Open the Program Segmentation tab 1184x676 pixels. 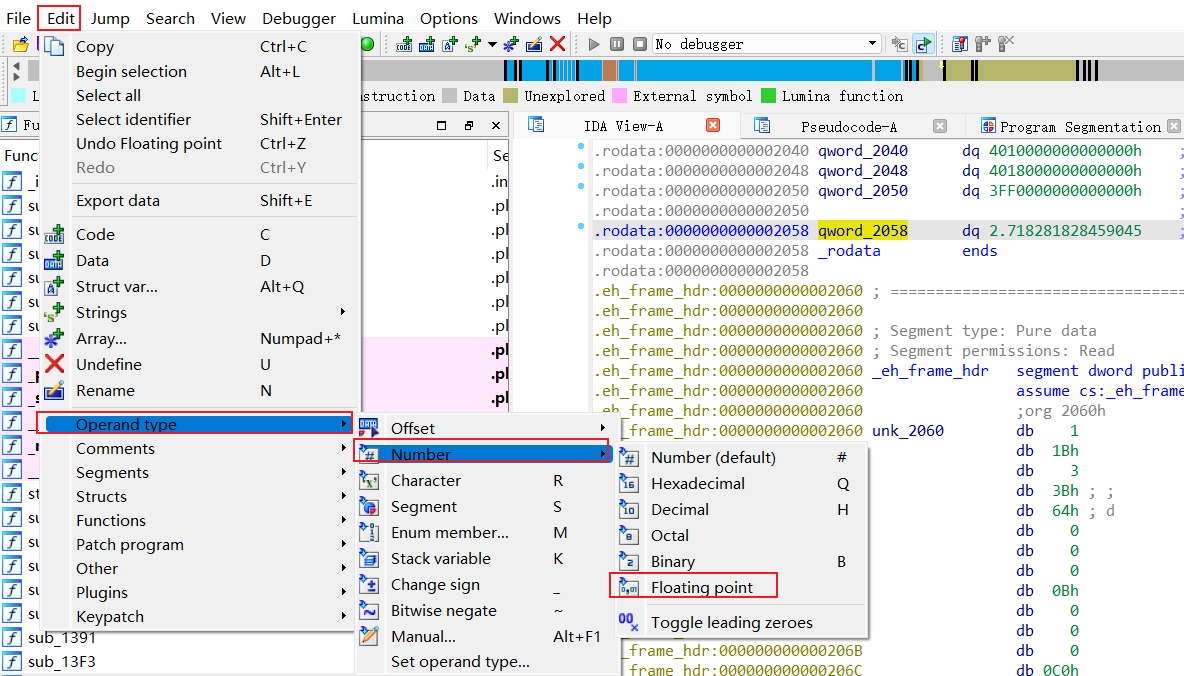(x=1079, y=127)
